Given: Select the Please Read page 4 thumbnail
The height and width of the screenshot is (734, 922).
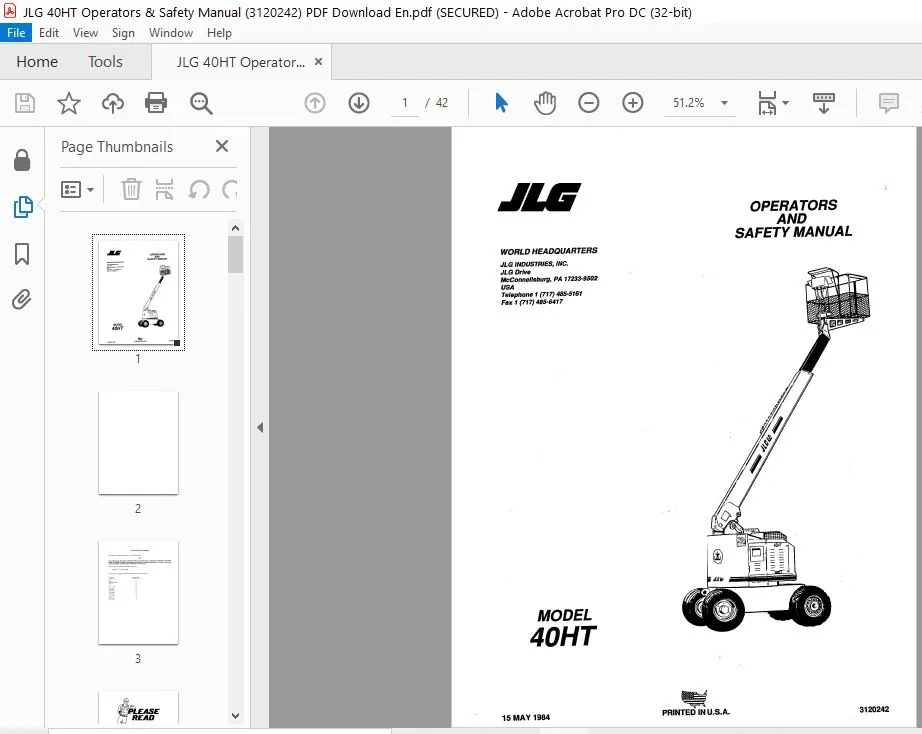Looking at the screenshot, I should (138, 708).
